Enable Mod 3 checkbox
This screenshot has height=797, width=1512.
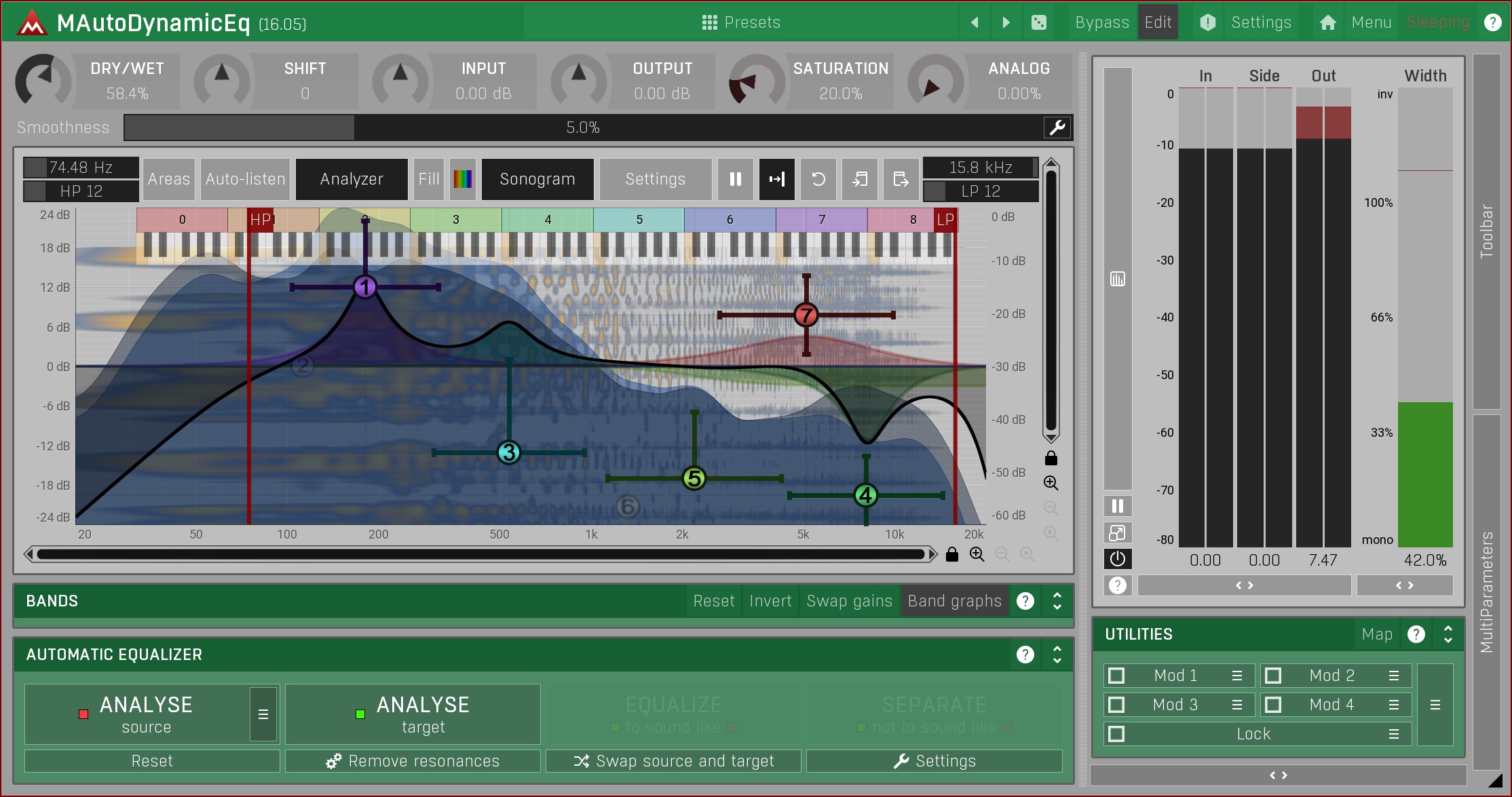(x=1116, y=705)
